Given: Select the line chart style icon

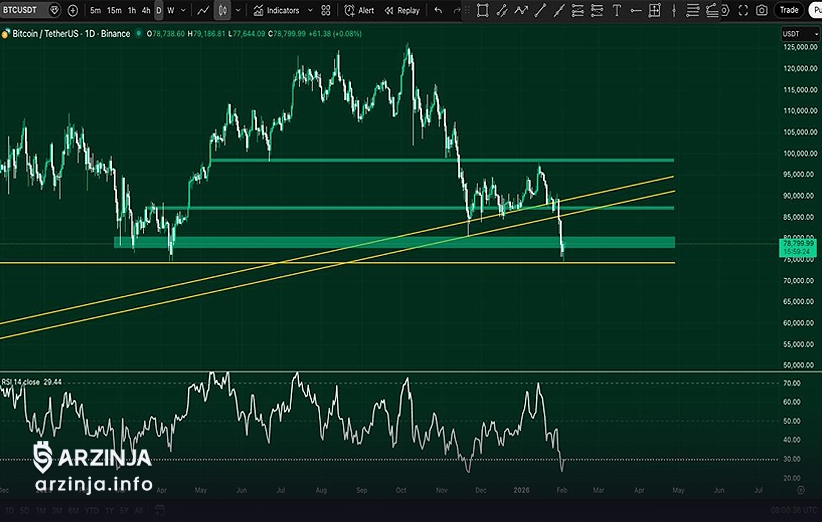Looking at the screenshot, I should click(203, 10).
